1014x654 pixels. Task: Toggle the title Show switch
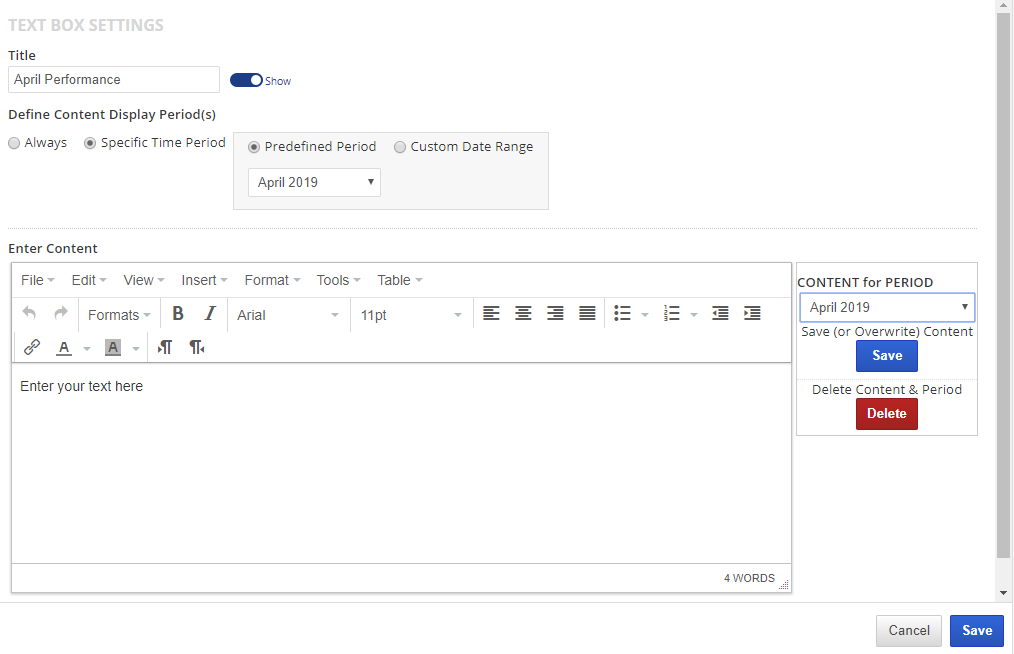pyautogui.click(x=246, y=80)
